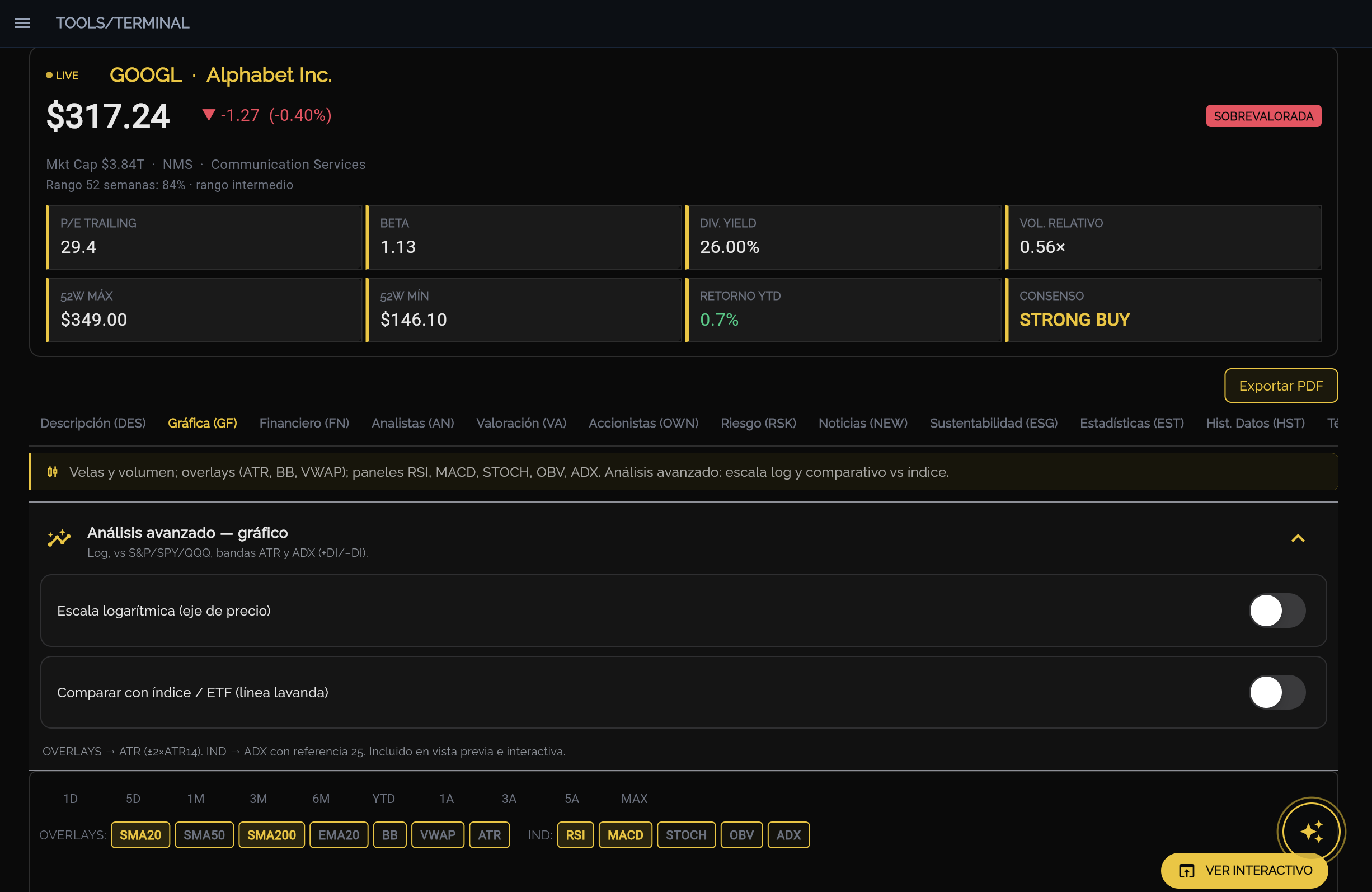Toggle the ATR overlay chip
Image resolution: width=1372 pixels, height=892 pixels.
pos(490,835)
